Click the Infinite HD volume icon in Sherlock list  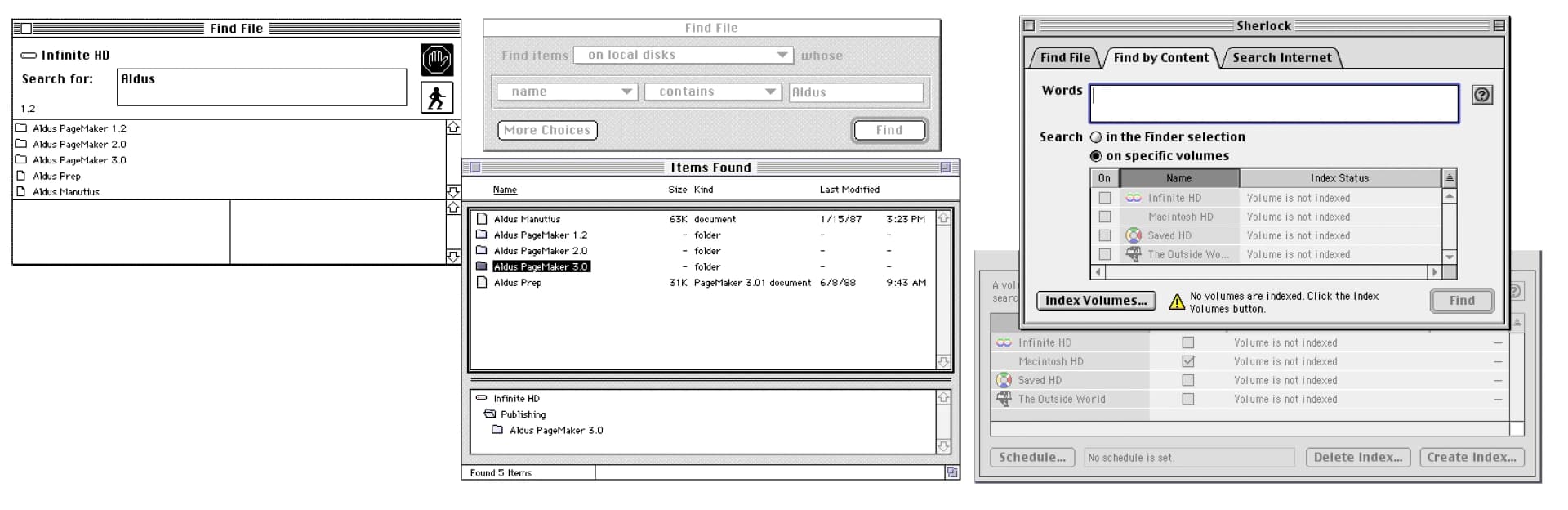click(1134, 198)
